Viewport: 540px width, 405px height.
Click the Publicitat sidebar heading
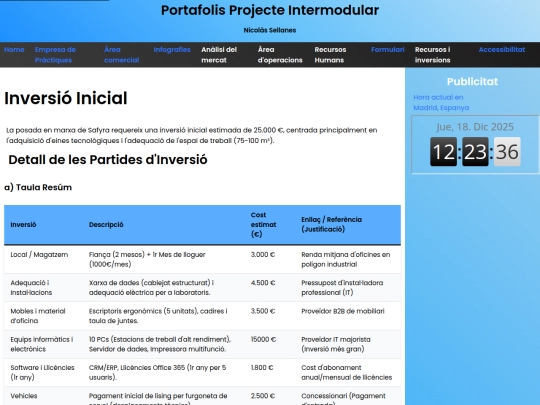[472, 82]
